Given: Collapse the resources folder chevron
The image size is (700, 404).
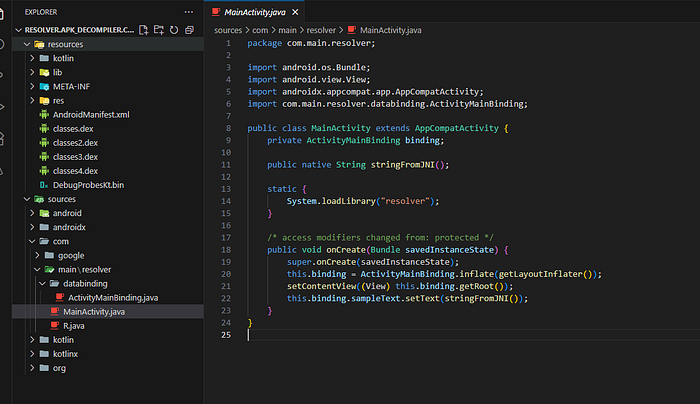Looking at the screenshot, I should (x=27, y=44).
